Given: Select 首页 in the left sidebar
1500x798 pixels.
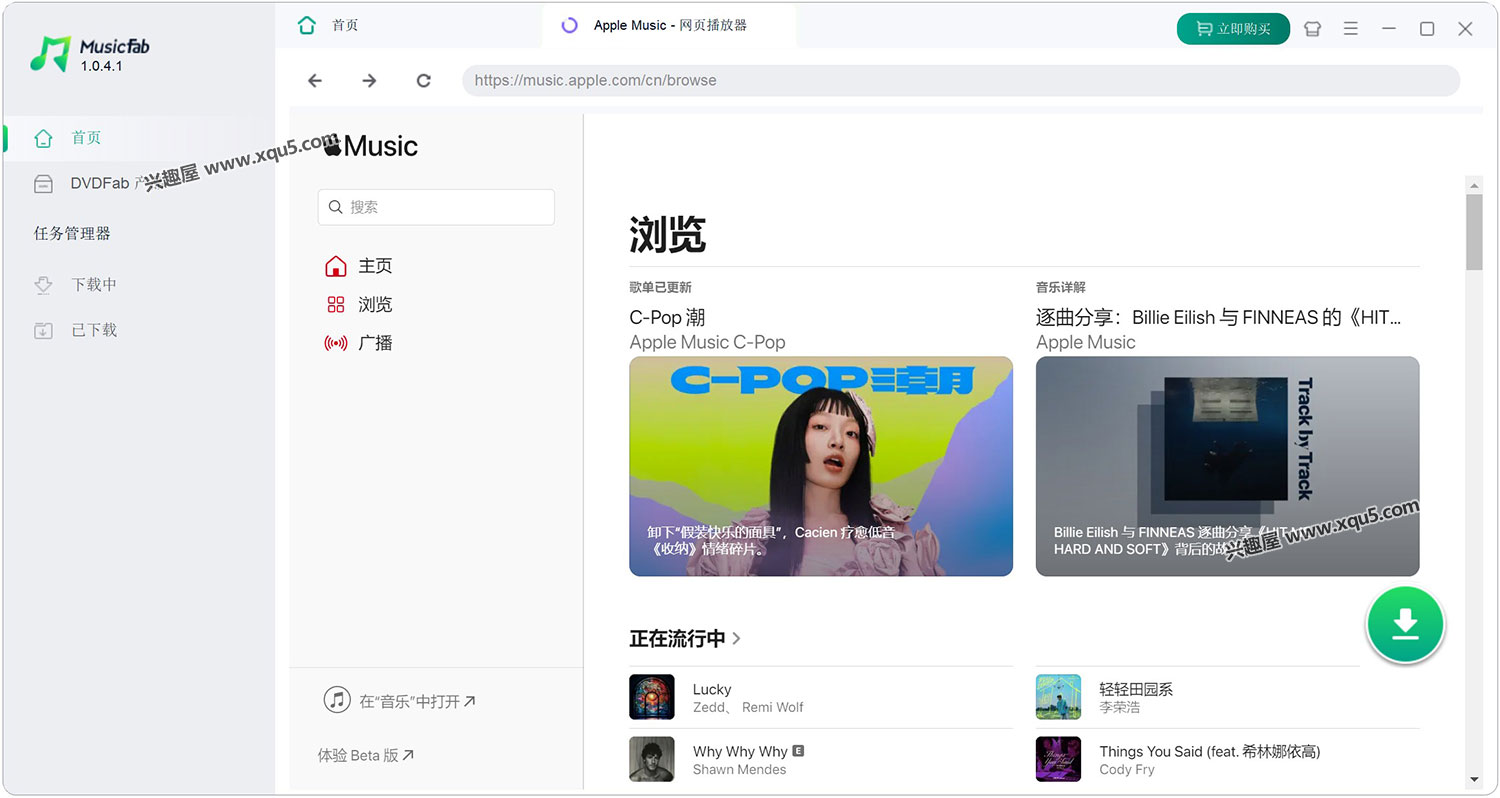Looking at the screenshot, I should (137, 138).
